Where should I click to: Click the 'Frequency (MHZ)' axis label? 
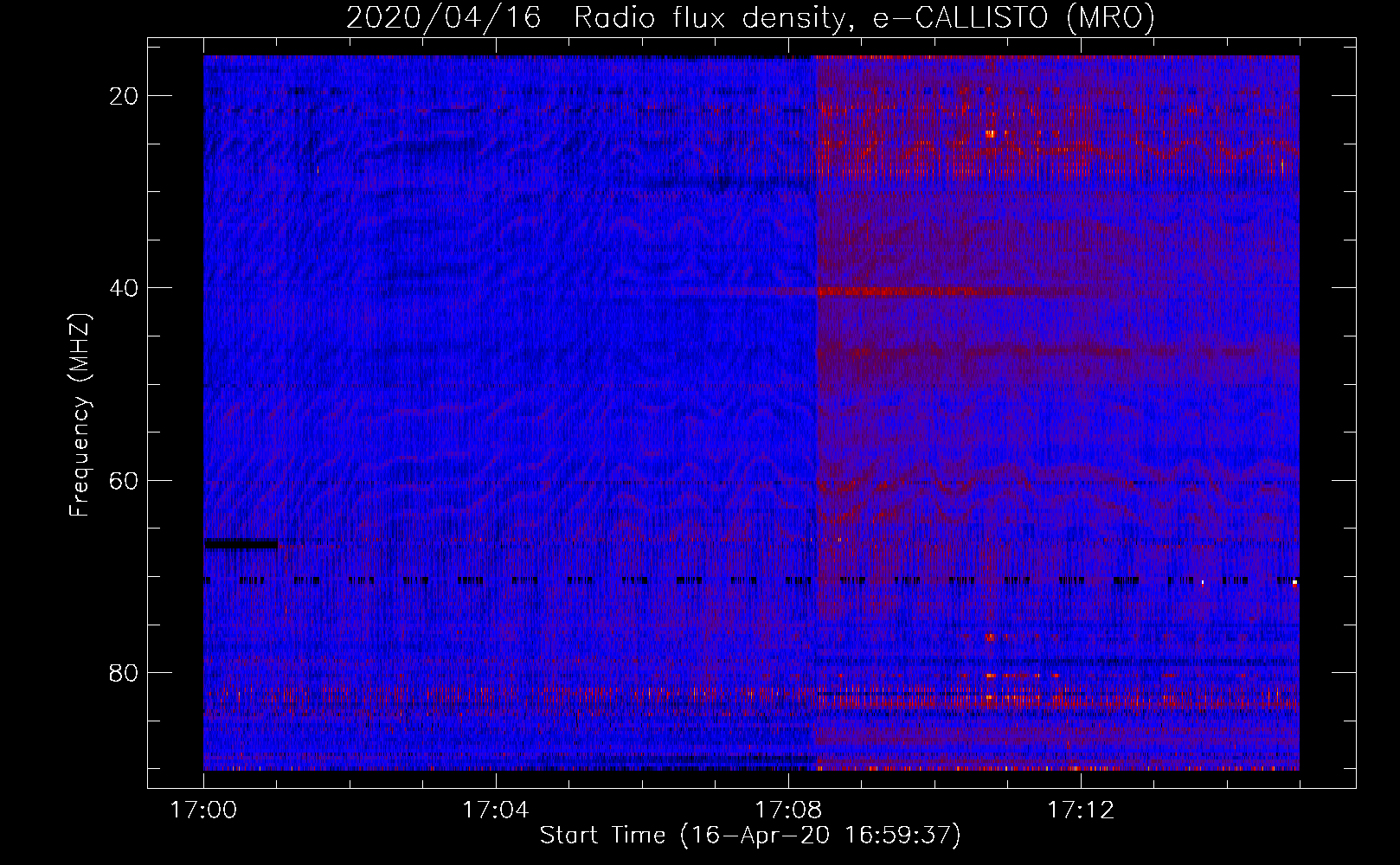[80, 415]
